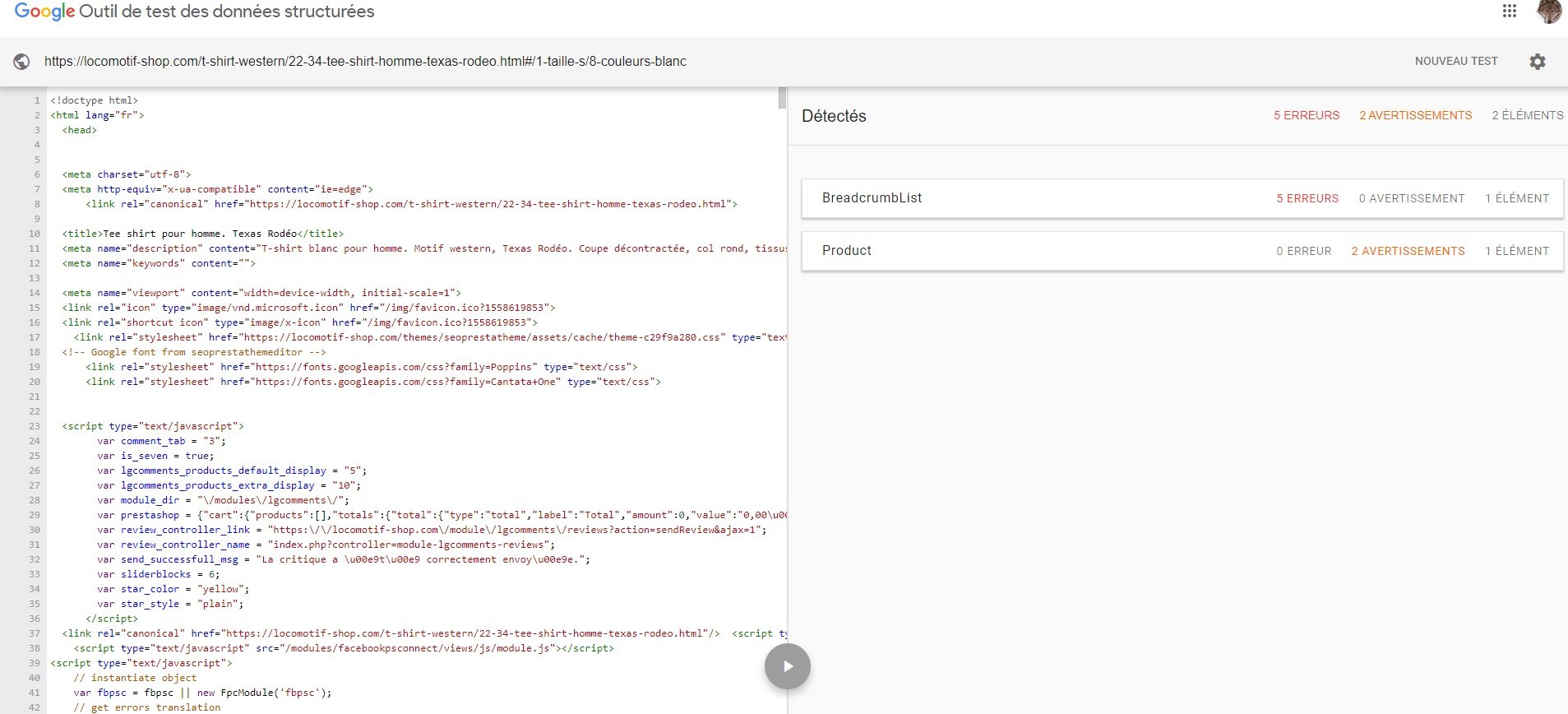Click the Poppins font stylesheet line
The image size is (1568, 714).
point(362,367)
